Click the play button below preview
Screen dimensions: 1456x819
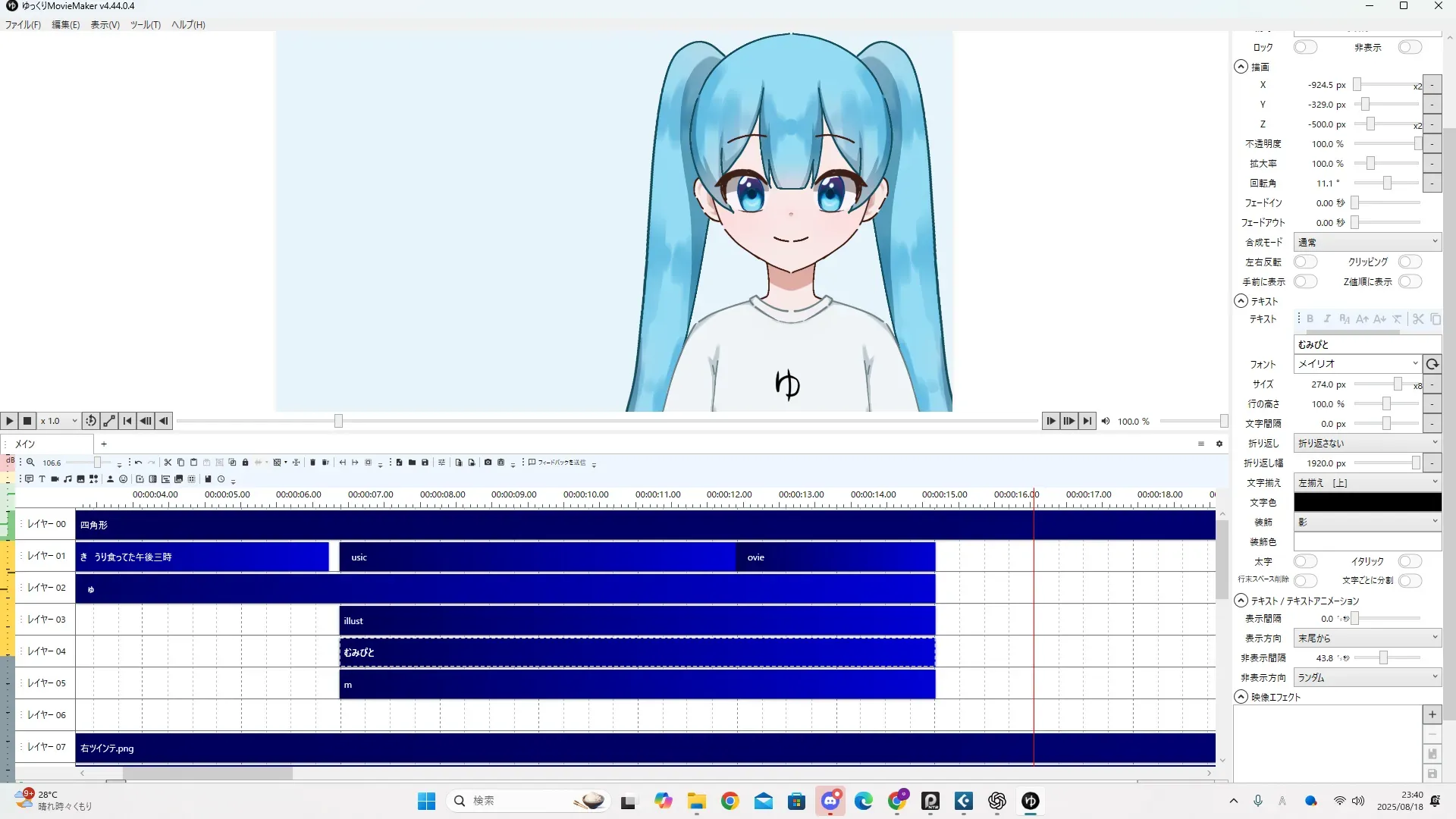click(9, 421)
